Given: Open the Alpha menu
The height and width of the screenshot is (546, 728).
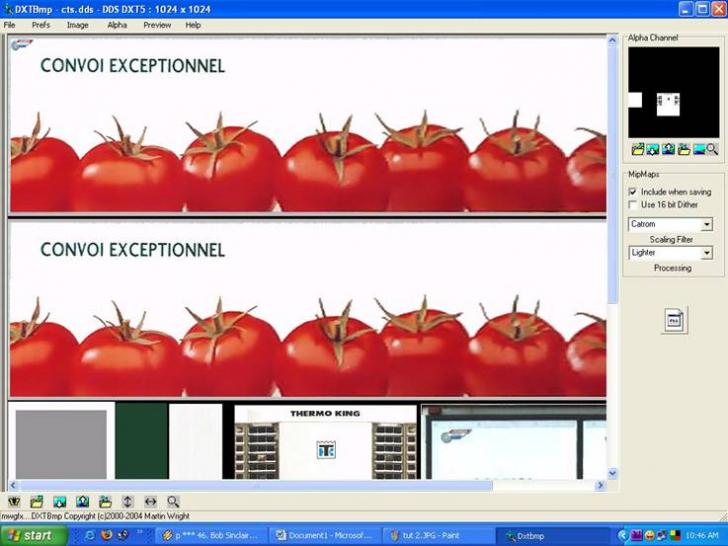Looking at the screenshot, I should pyautogui.click(x=117, y=25).
